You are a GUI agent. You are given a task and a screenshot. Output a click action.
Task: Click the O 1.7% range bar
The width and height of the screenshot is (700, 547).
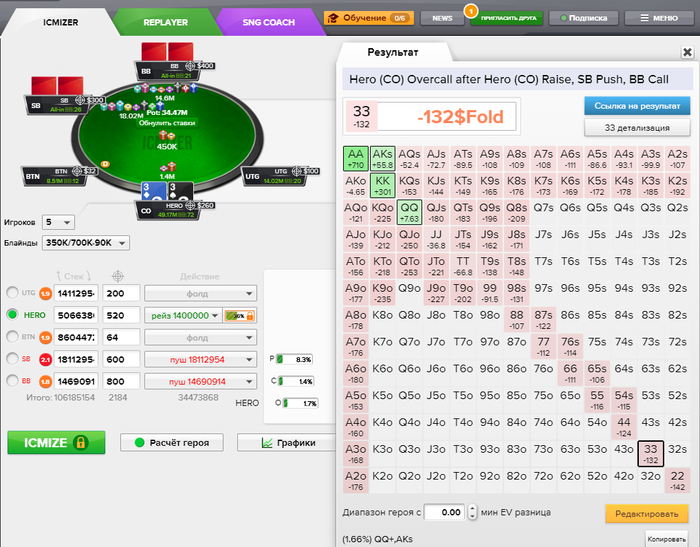click(300, 403)
